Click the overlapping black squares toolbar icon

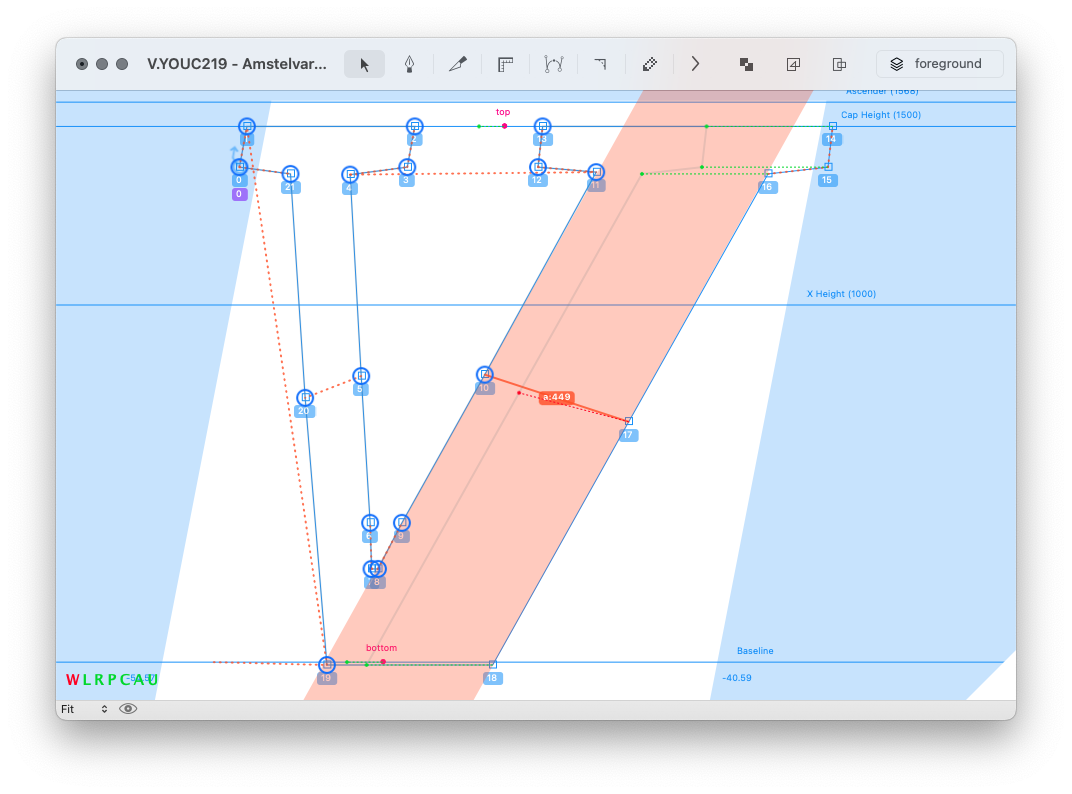pos(746,64)
